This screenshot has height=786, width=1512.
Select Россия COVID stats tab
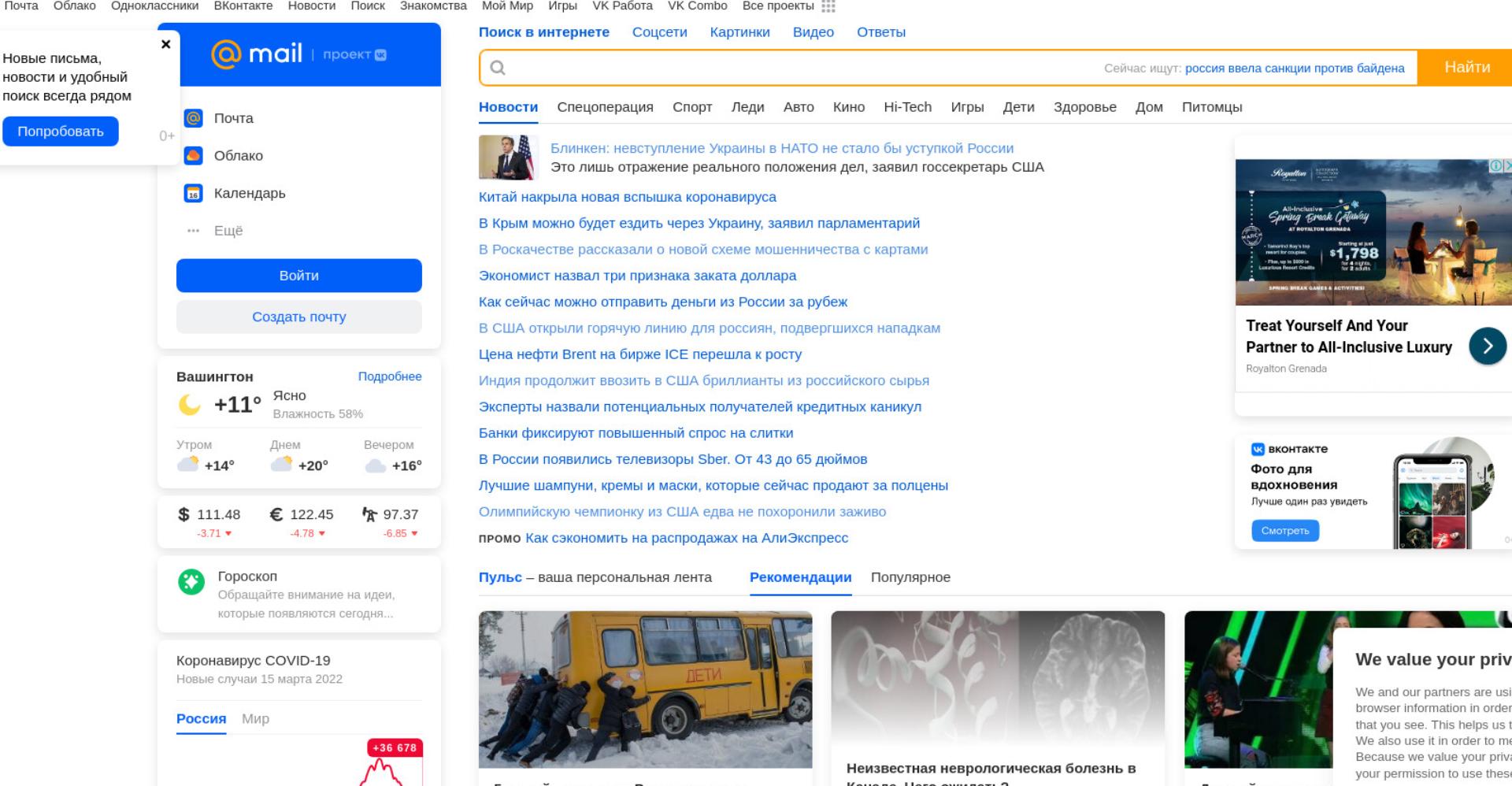click(x=201, y=719)
